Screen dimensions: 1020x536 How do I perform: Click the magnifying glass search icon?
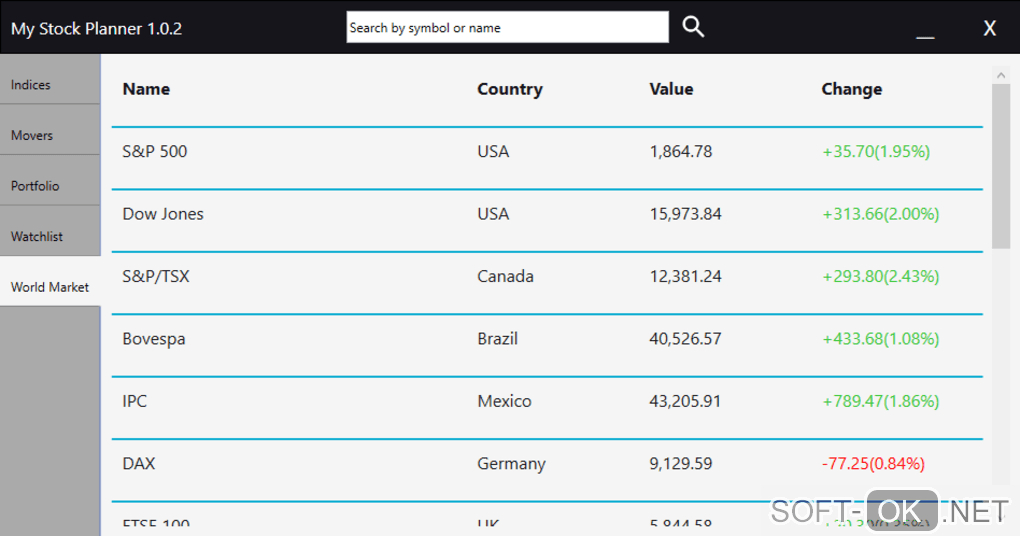(693, 27)
